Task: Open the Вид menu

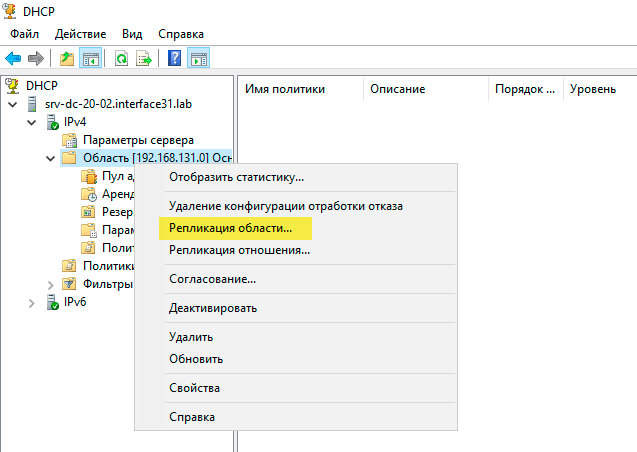Action: coord(132,34)
